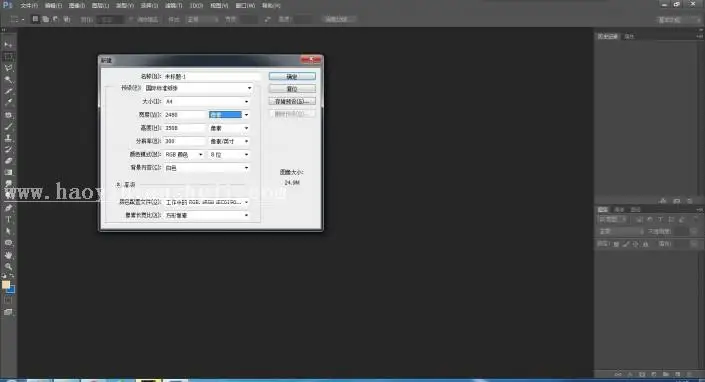Open the color mode dropdown RGB 颜色
This screenshot has width=705, height=382.
(184, 154)
